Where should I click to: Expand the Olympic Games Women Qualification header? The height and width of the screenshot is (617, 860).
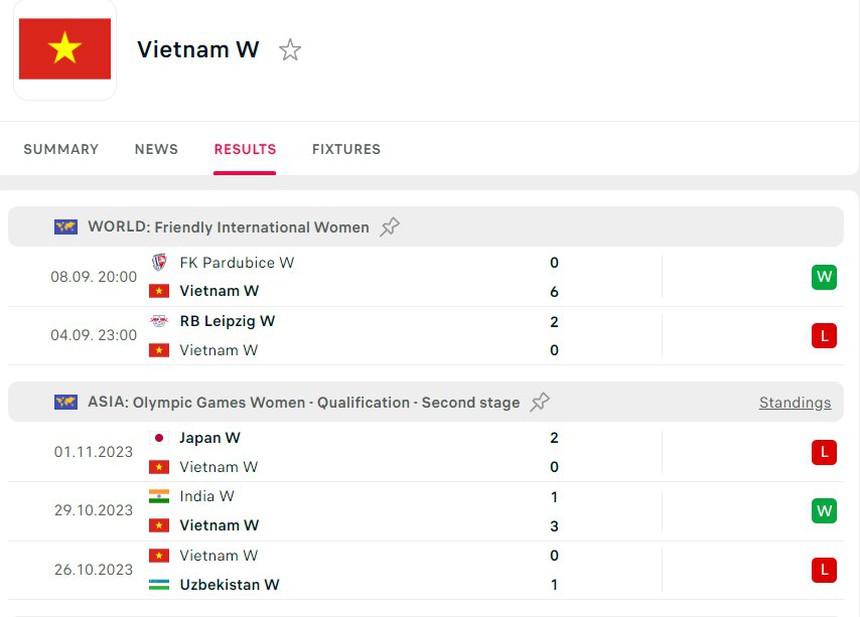300,402
